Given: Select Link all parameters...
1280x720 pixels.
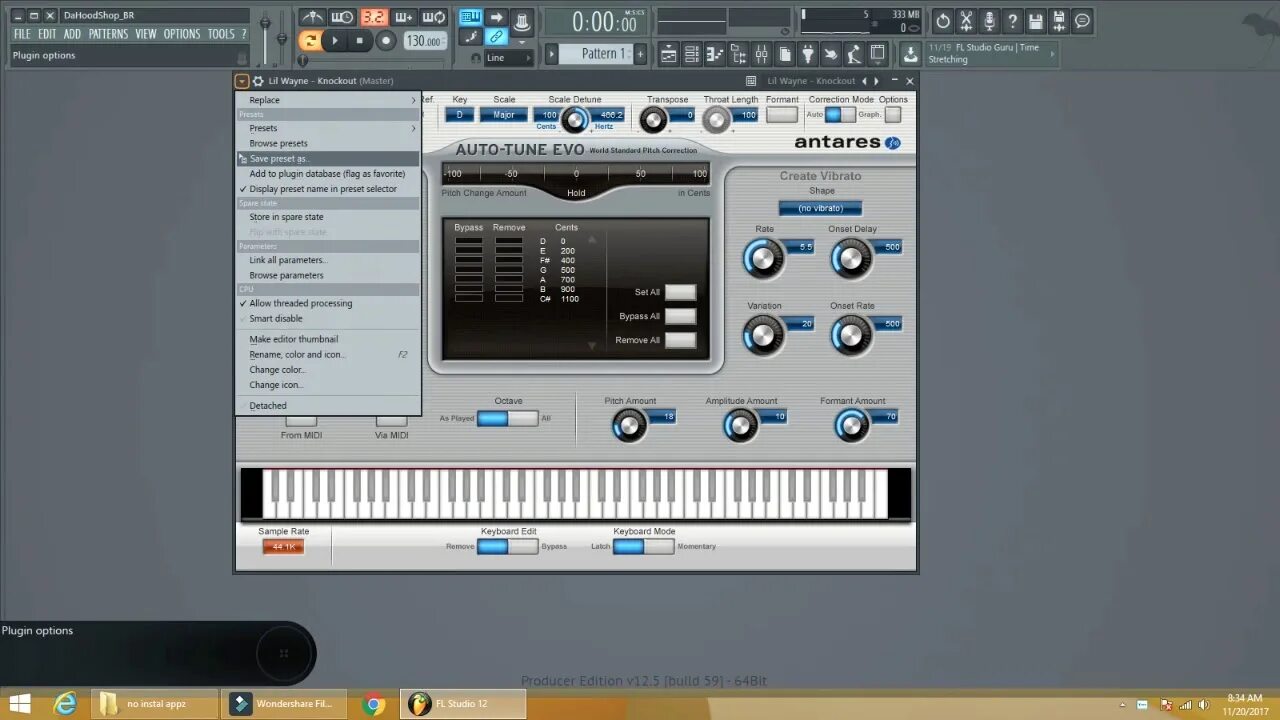Looking at the screenshot, I should click(x=328, y=260).
